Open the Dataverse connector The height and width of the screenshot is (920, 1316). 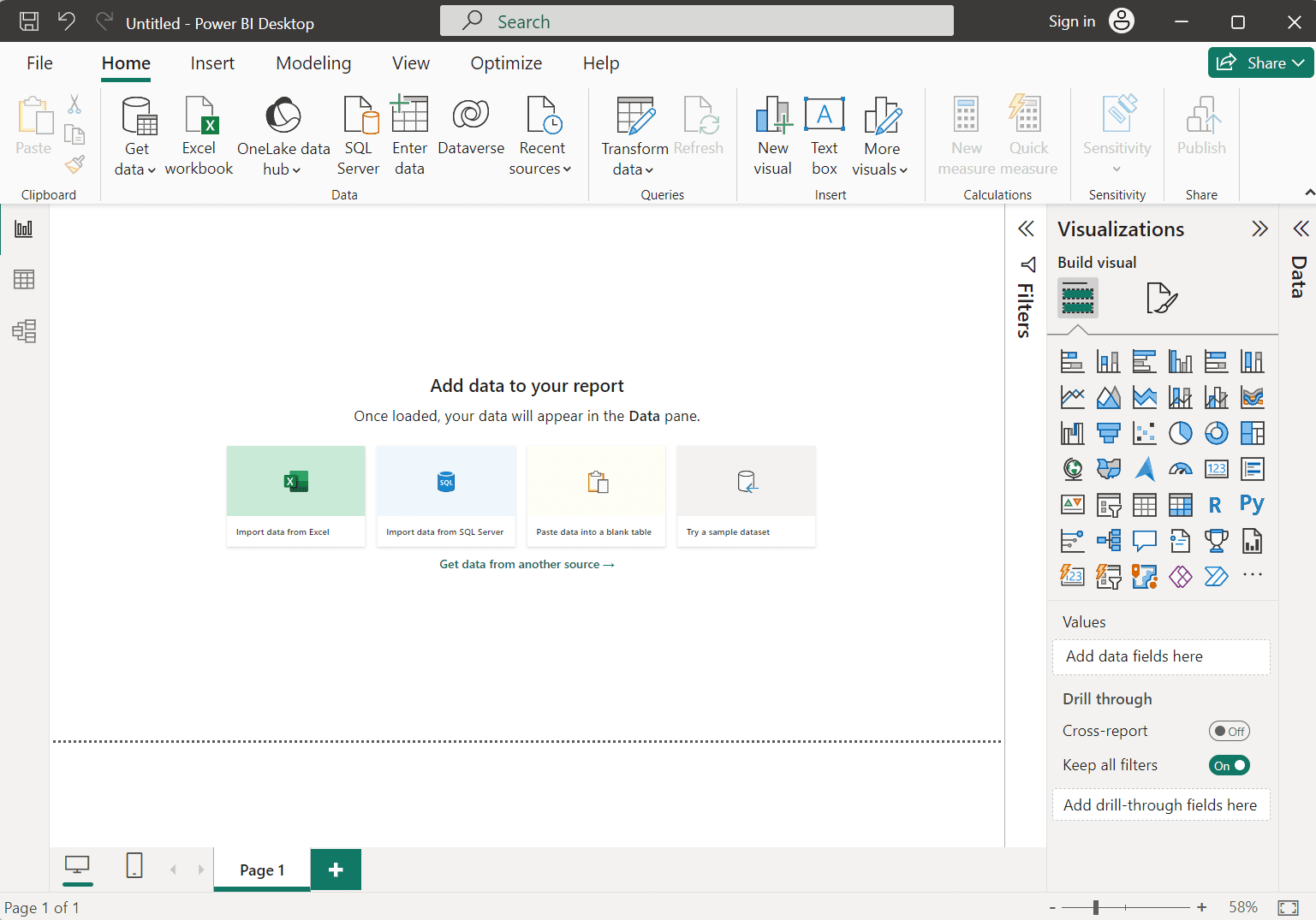coord(471,127)
